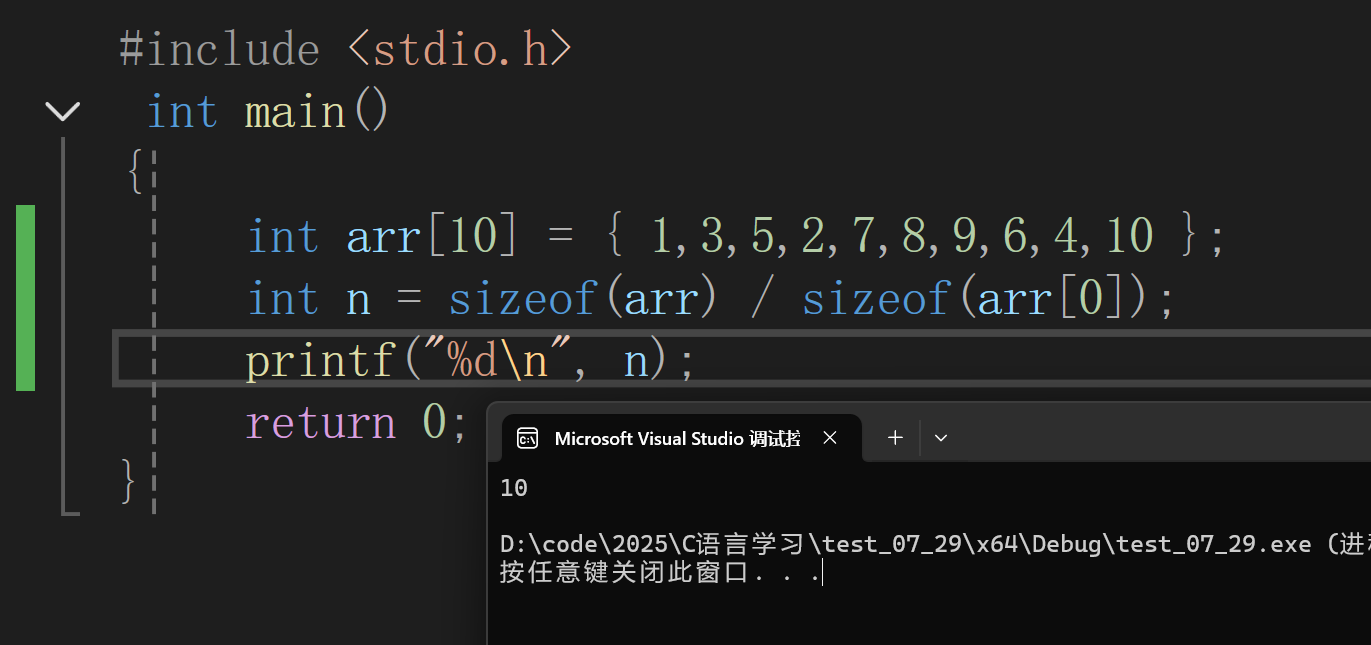Click the closing brace of main
The width and height of the screenshot is (1371, 645).
coord(127,481)
